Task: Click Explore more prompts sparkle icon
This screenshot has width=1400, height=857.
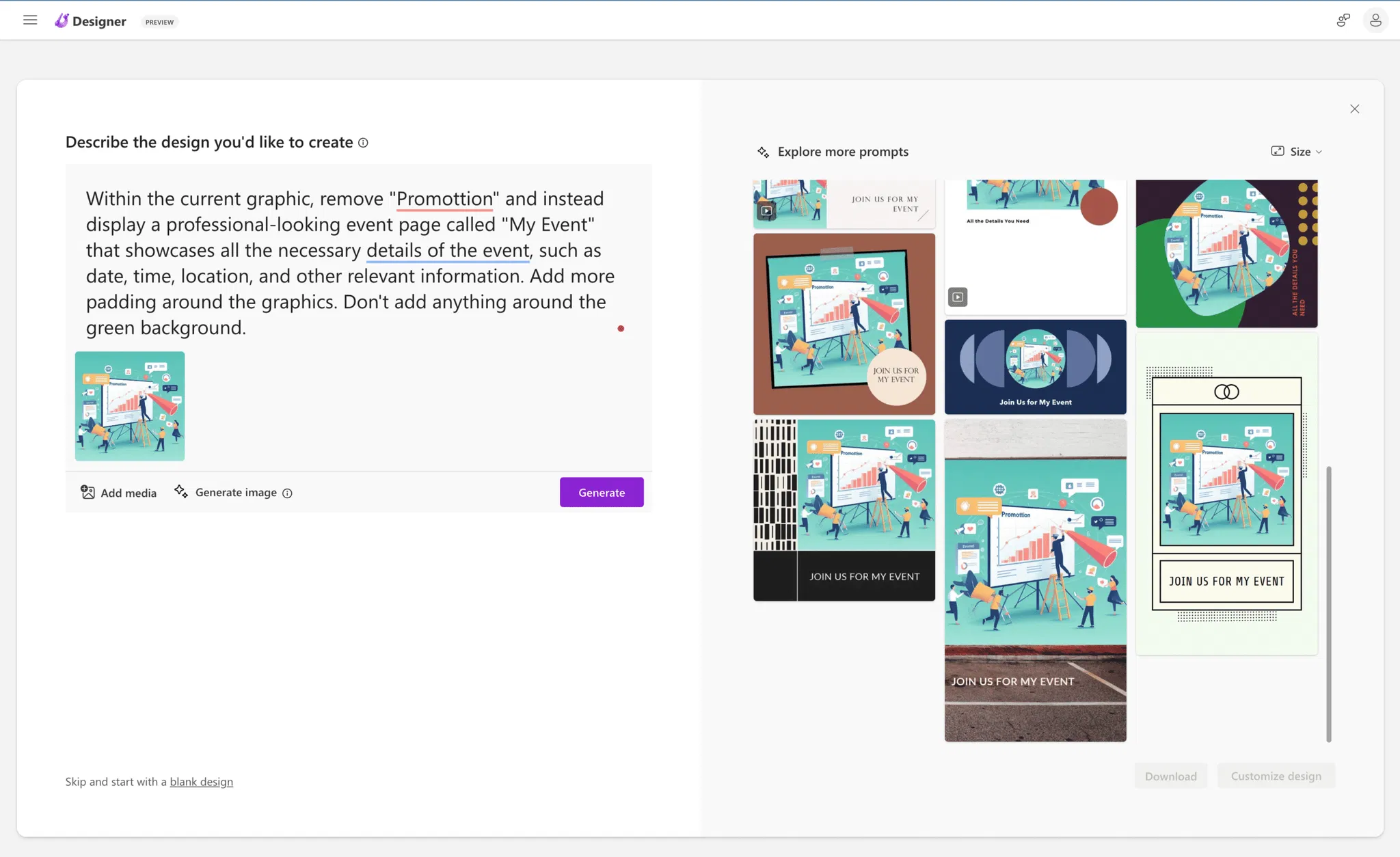Action: click(x=763, y=152)
